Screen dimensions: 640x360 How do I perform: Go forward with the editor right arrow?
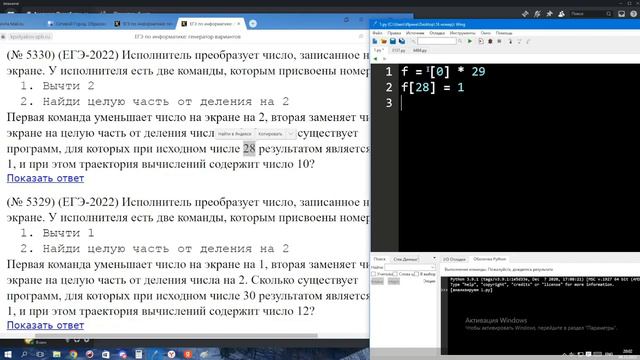pyautogui.click(x=384, y=59)
